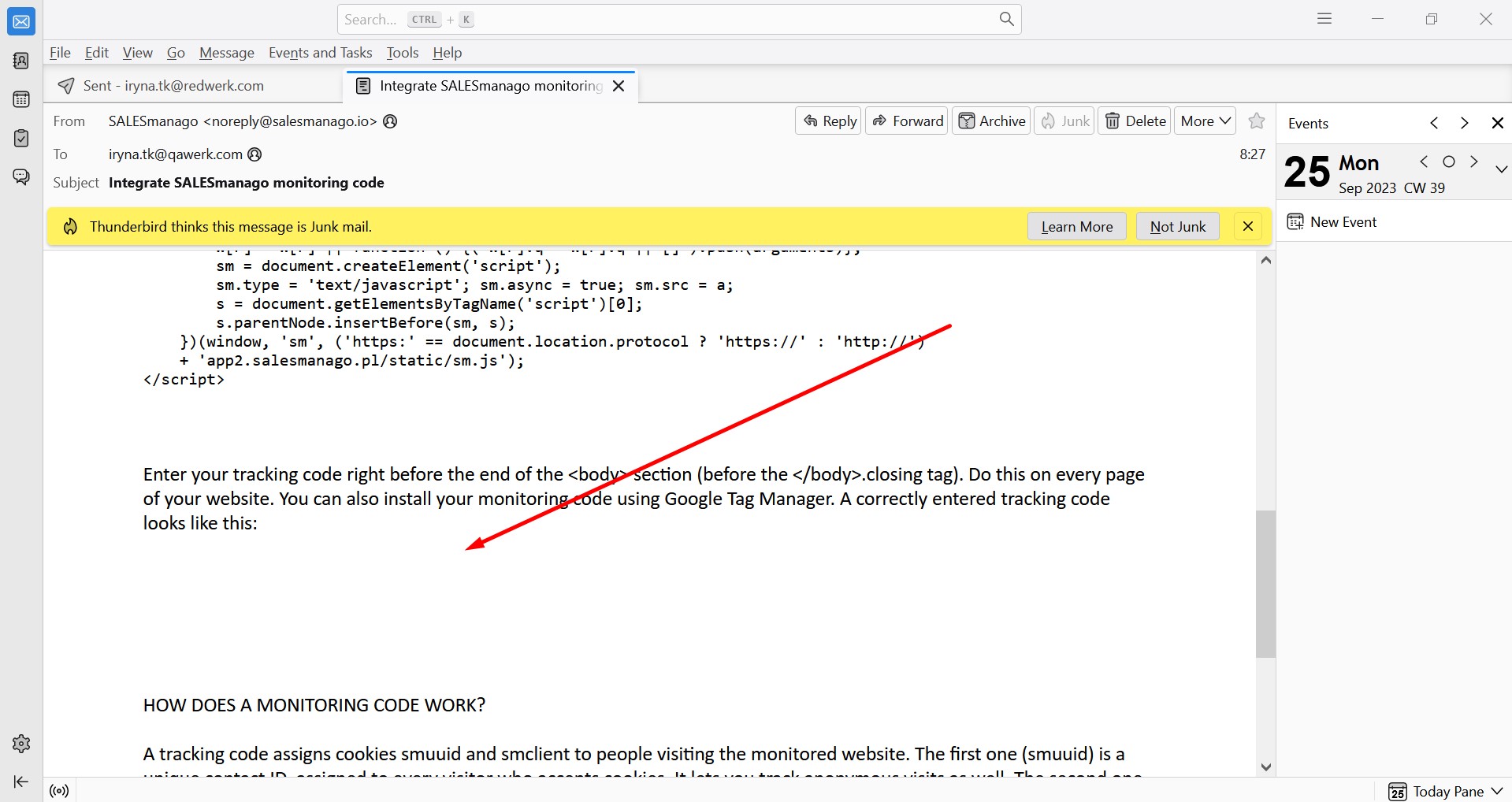The height and width of the screenshot is (802, 1512).
Task: Click the scrollbar down arrow
Action: click(1265, 767)
